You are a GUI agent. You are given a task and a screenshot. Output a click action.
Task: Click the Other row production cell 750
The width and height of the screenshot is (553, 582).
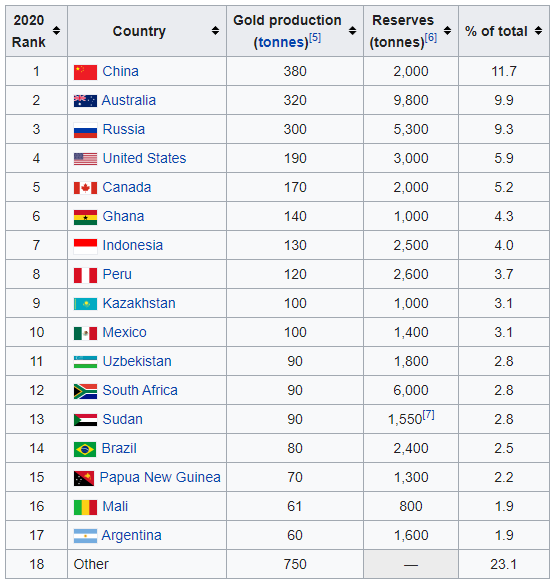pos(295,564)
